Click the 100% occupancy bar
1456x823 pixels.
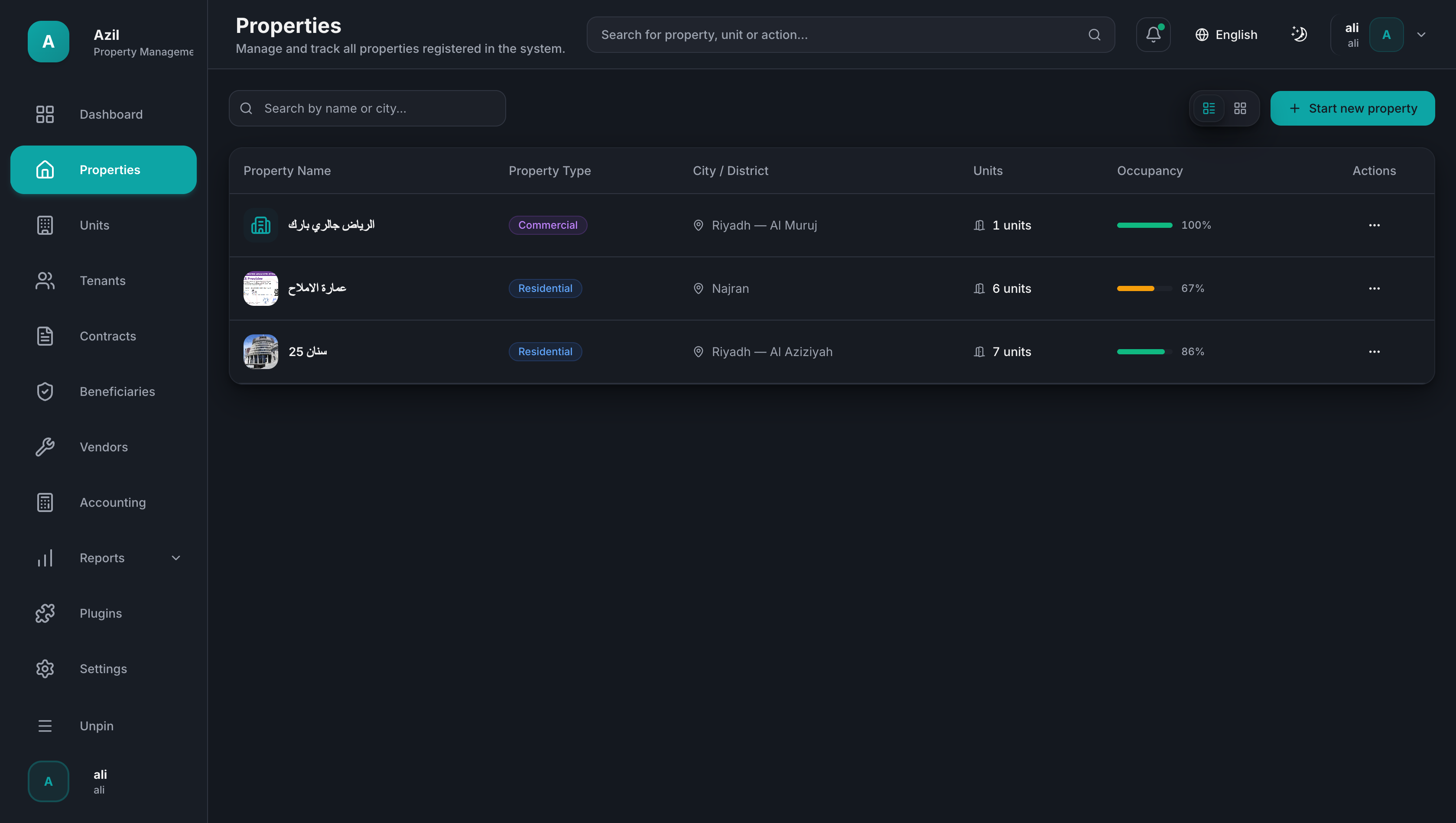1144,225
